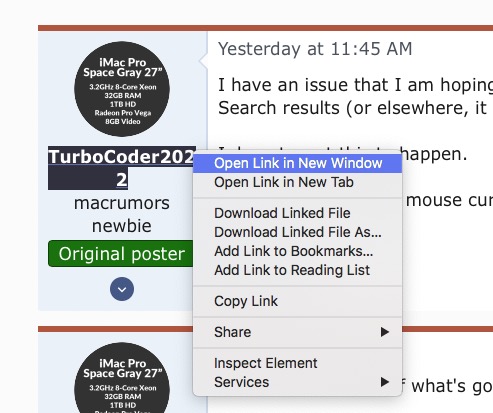
Task: Click the text 'I have an issue that I am hoping'
Action: pos(355,85)
